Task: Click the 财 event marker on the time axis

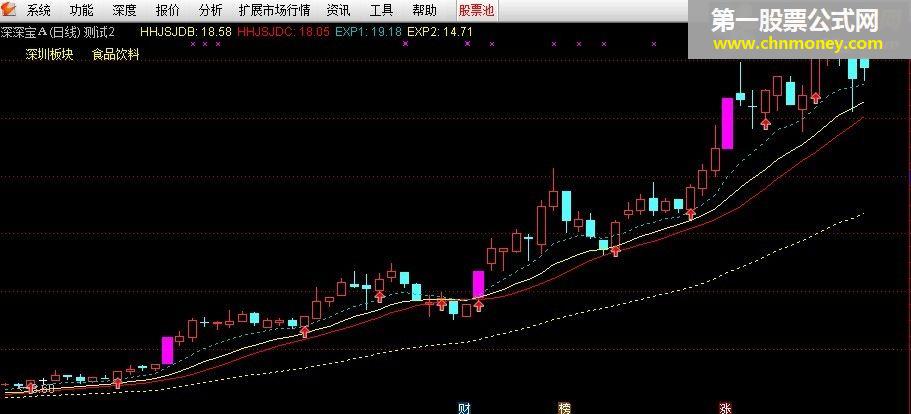Action: click(464, 408)
